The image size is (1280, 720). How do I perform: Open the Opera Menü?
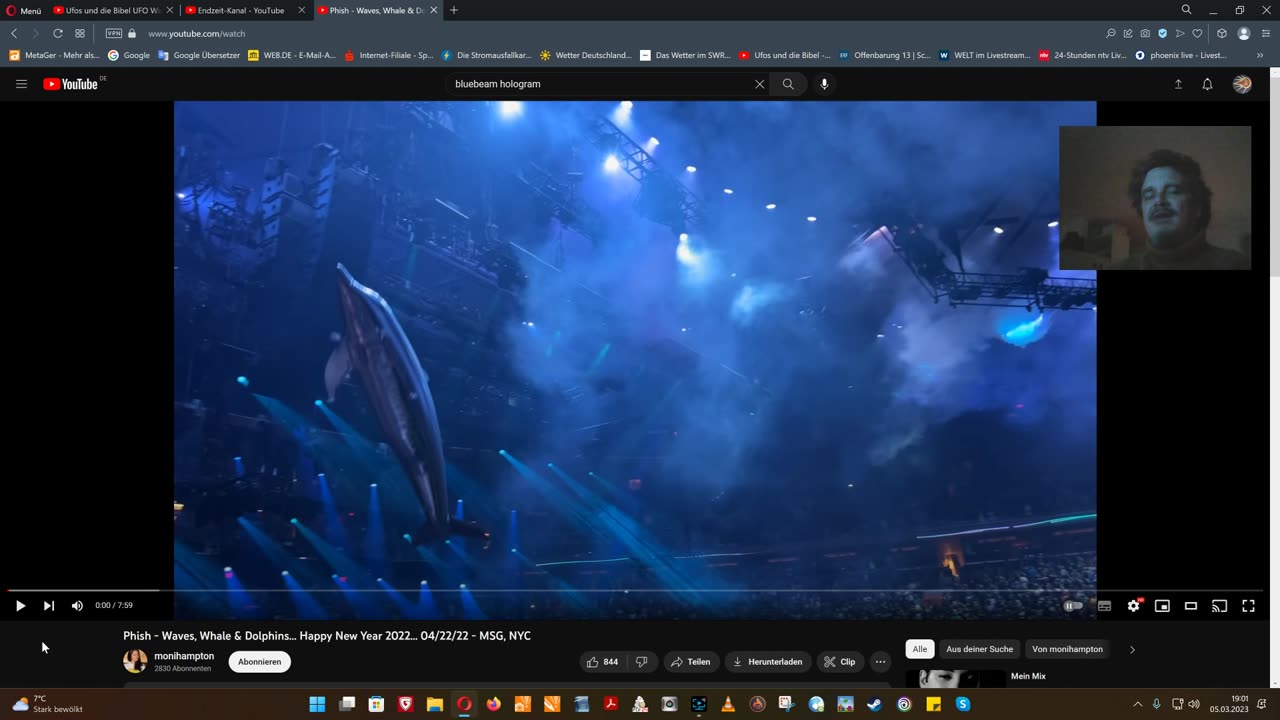click(x=24, y=10)
